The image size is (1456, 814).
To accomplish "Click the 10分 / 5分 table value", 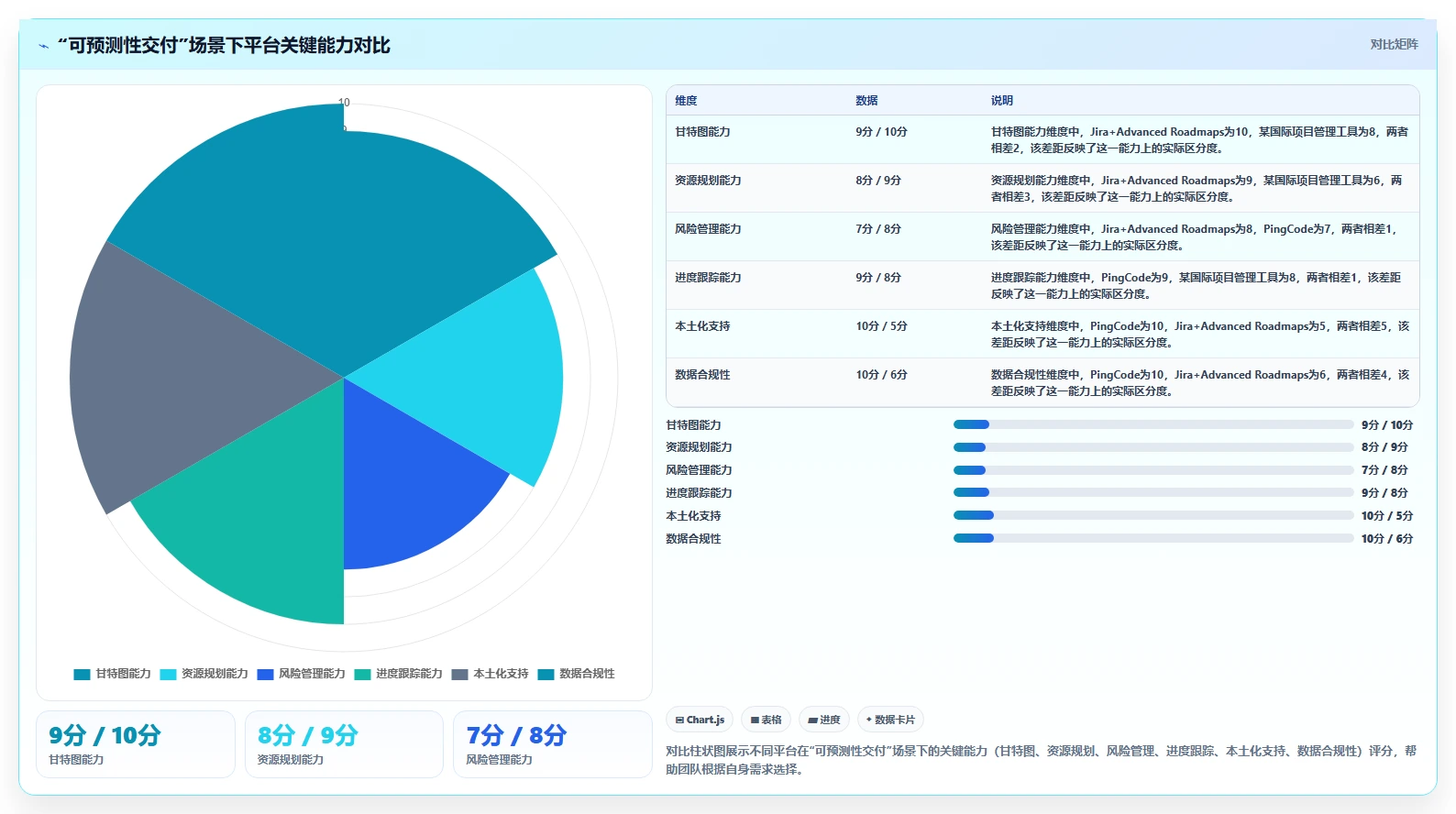I will (x=881, y=326).
